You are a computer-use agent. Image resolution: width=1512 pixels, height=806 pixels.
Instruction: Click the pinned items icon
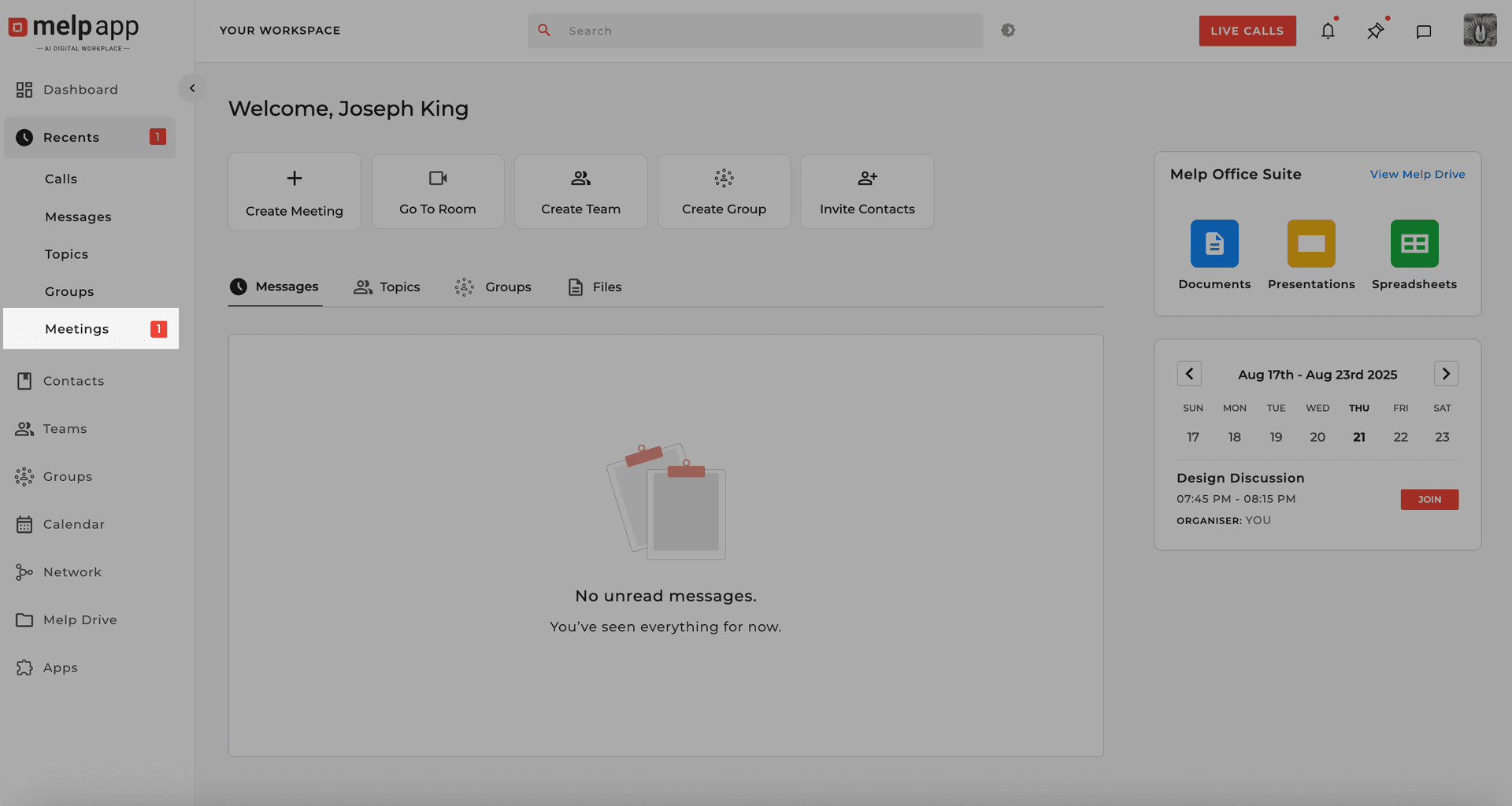point(1376,31)
